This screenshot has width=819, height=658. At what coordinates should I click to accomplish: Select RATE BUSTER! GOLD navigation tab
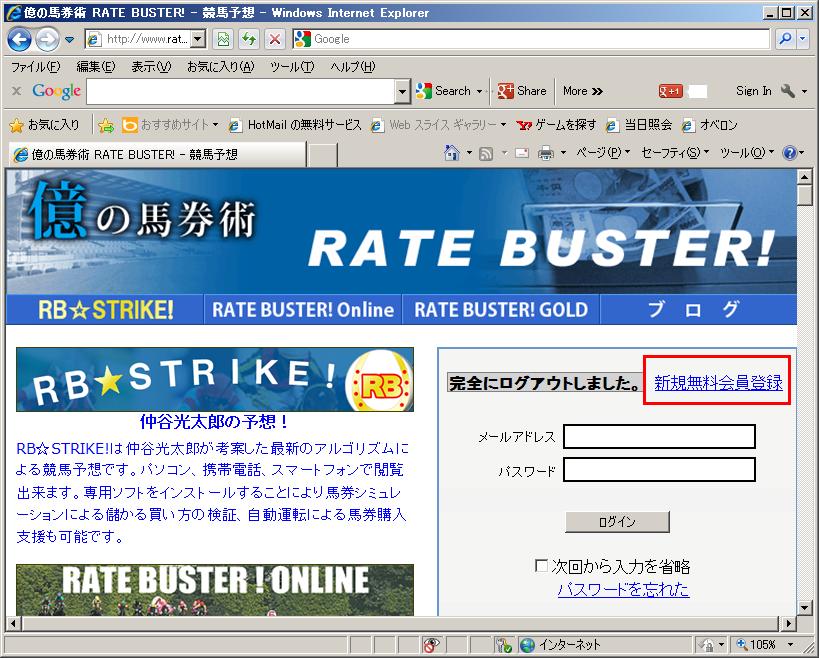pos(501,310)
